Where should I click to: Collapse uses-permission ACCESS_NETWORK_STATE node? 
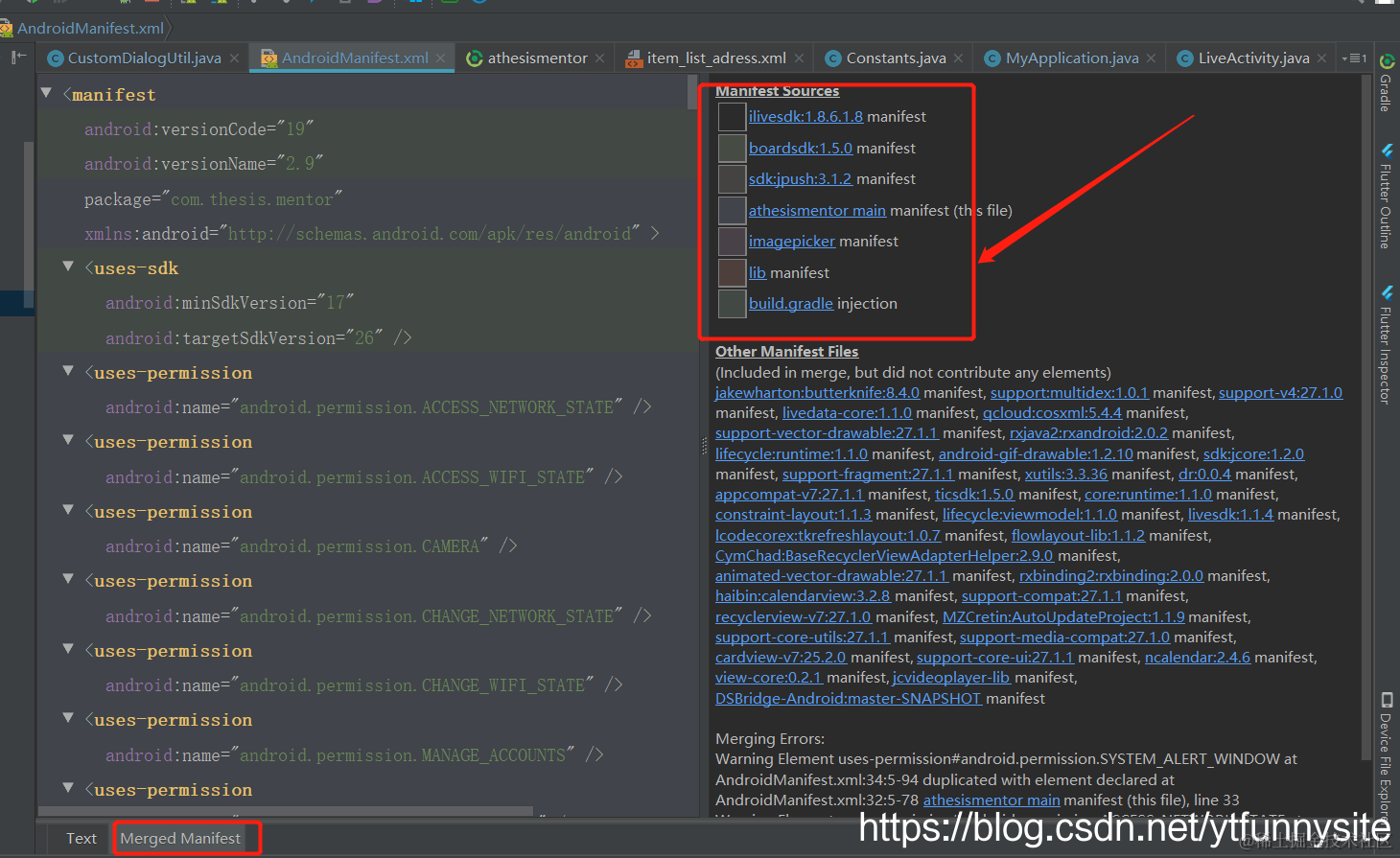[68, 370]
